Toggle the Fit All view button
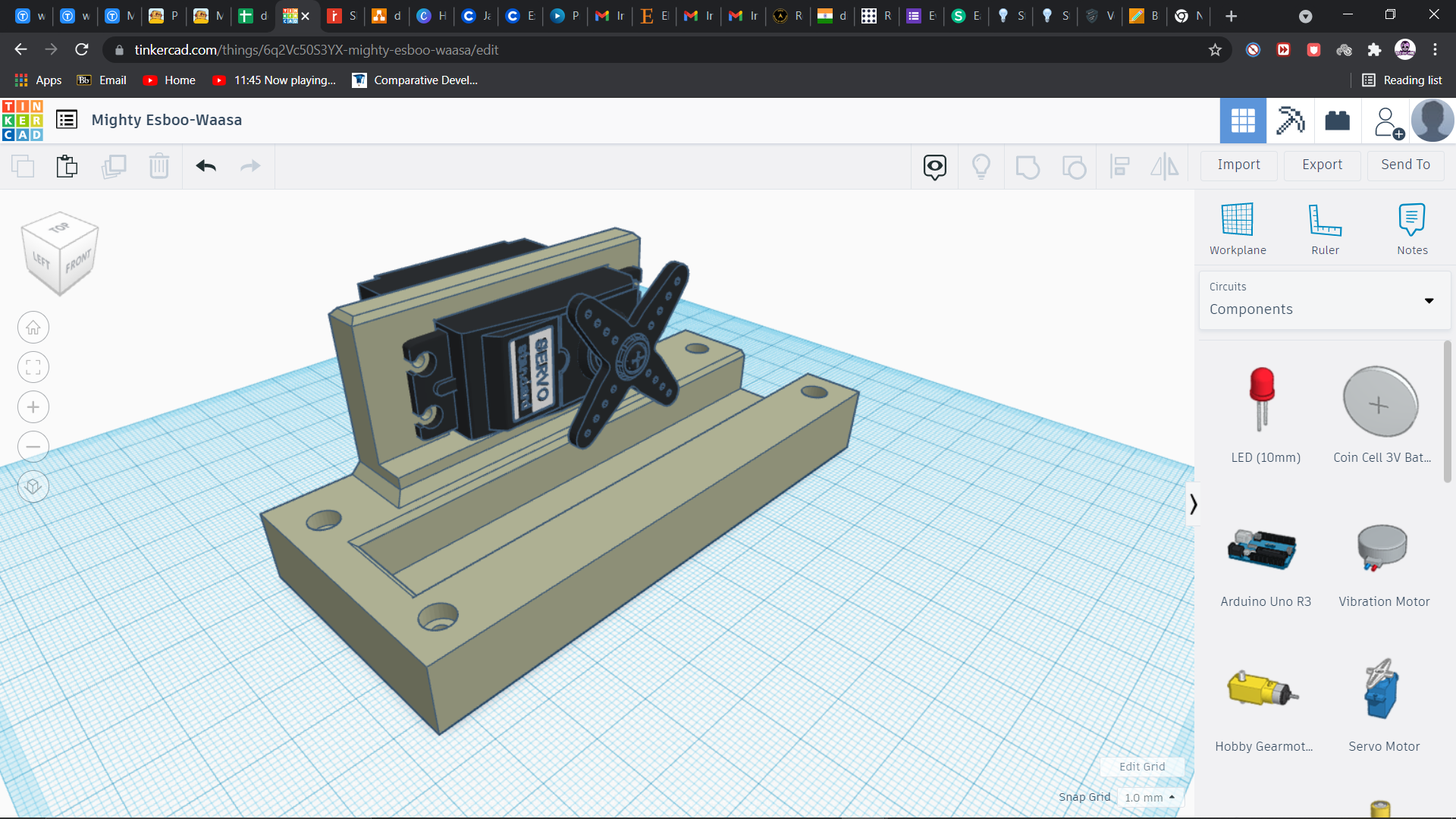Screen dimensions: 1456x819 pos(33,367)
